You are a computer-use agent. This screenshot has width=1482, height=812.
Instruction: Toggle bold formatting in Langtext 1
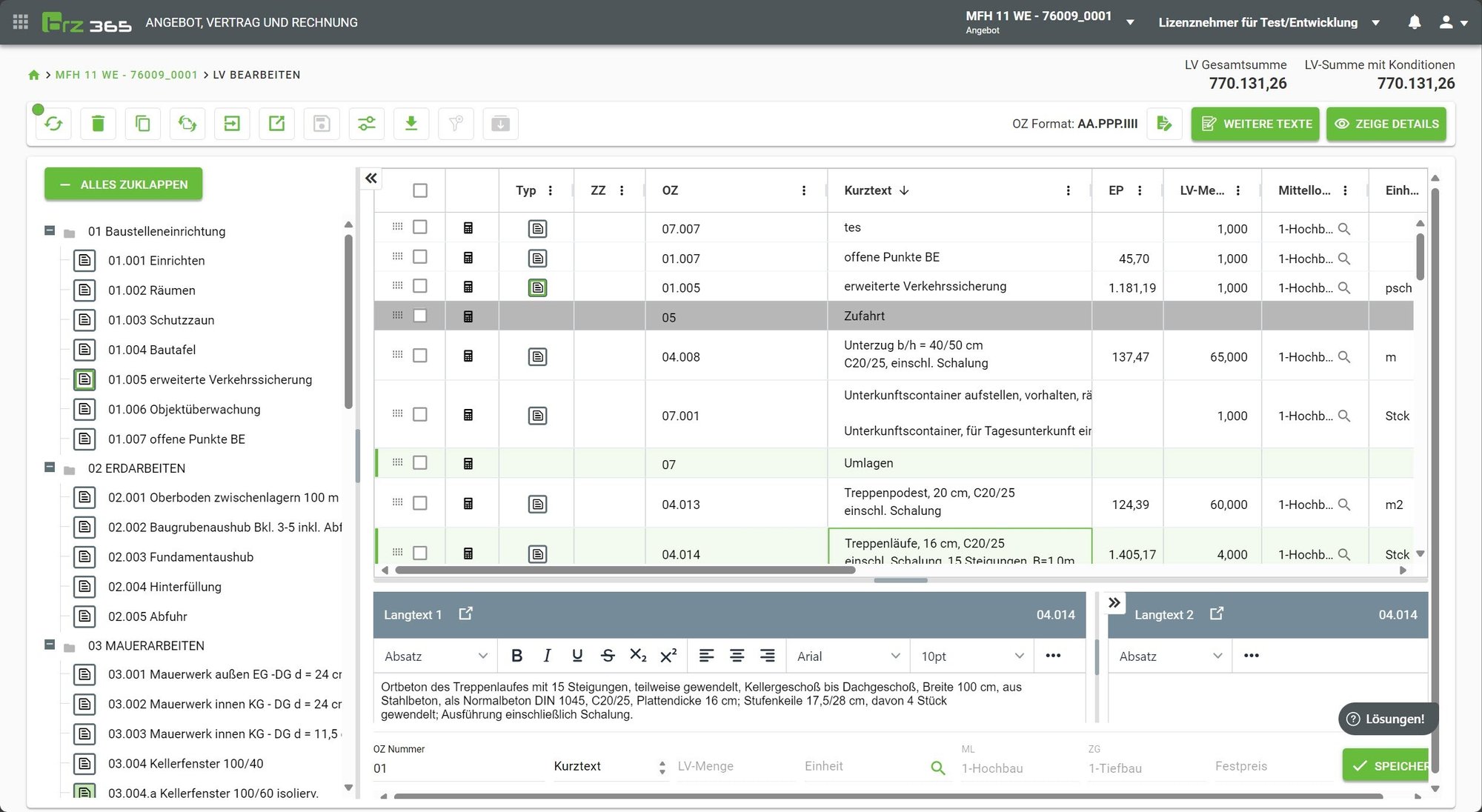click(x=517, y=656)
